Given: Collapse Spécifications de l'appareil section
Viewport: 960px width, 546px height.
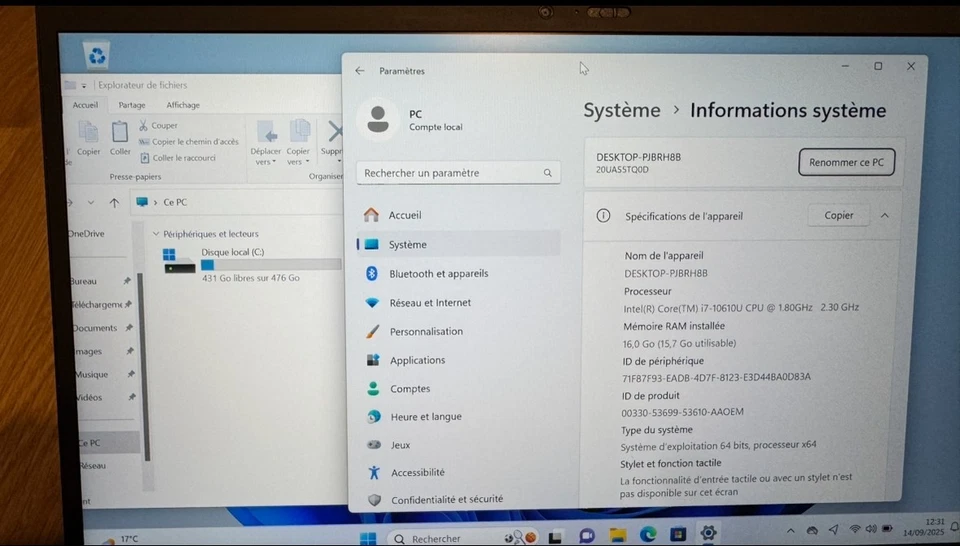Looking at the screenshot, I should pyautogui.click(x=885, y=215).
